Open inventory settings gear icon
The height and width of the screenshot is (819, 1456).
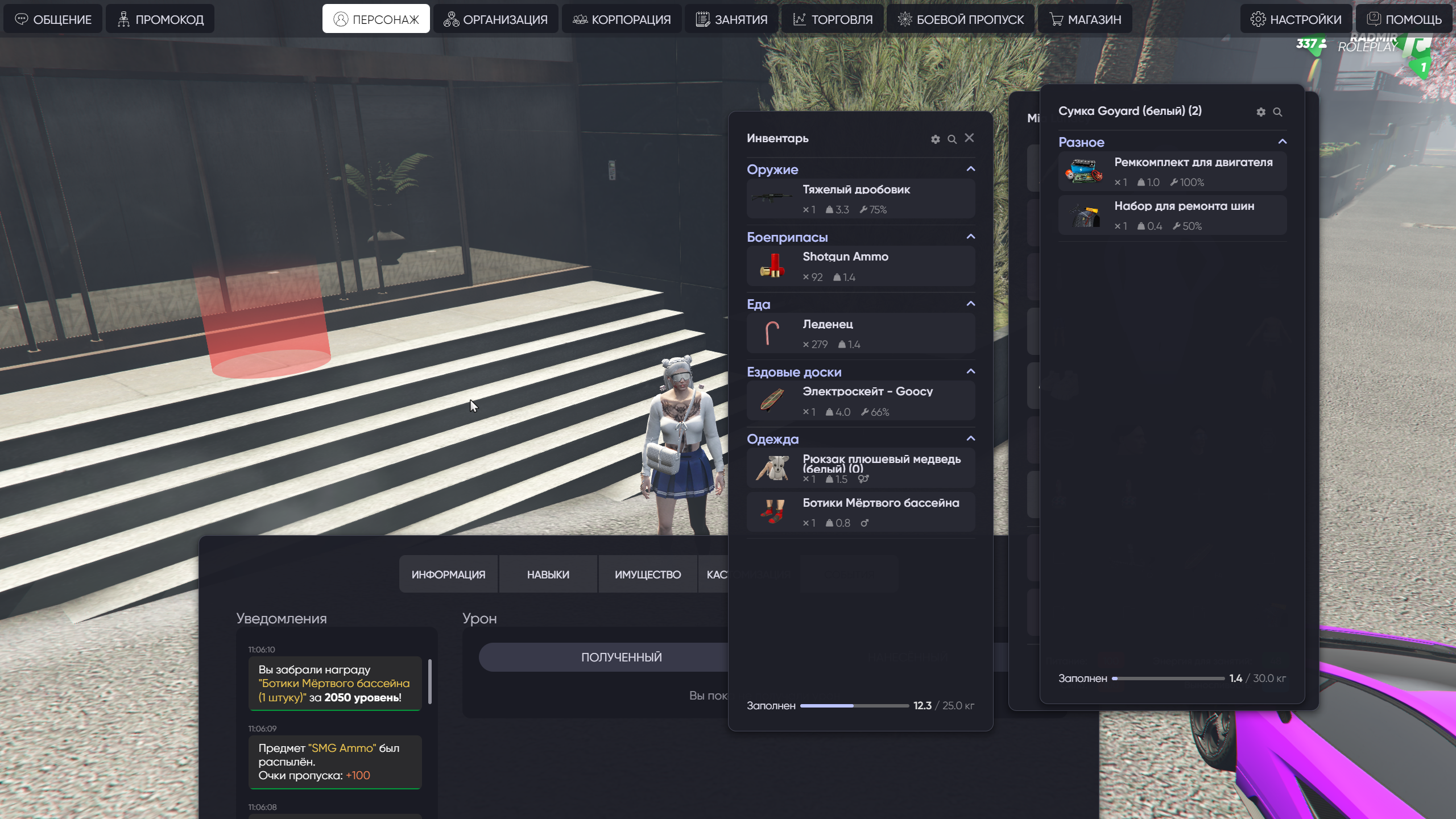click(935, 139)
